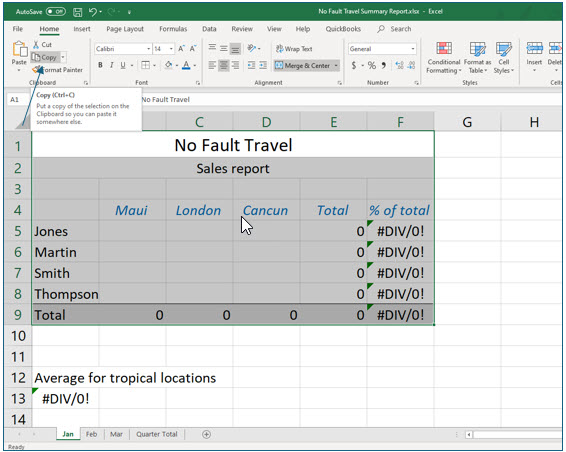Open the Paste options arrow

[19, 70]
